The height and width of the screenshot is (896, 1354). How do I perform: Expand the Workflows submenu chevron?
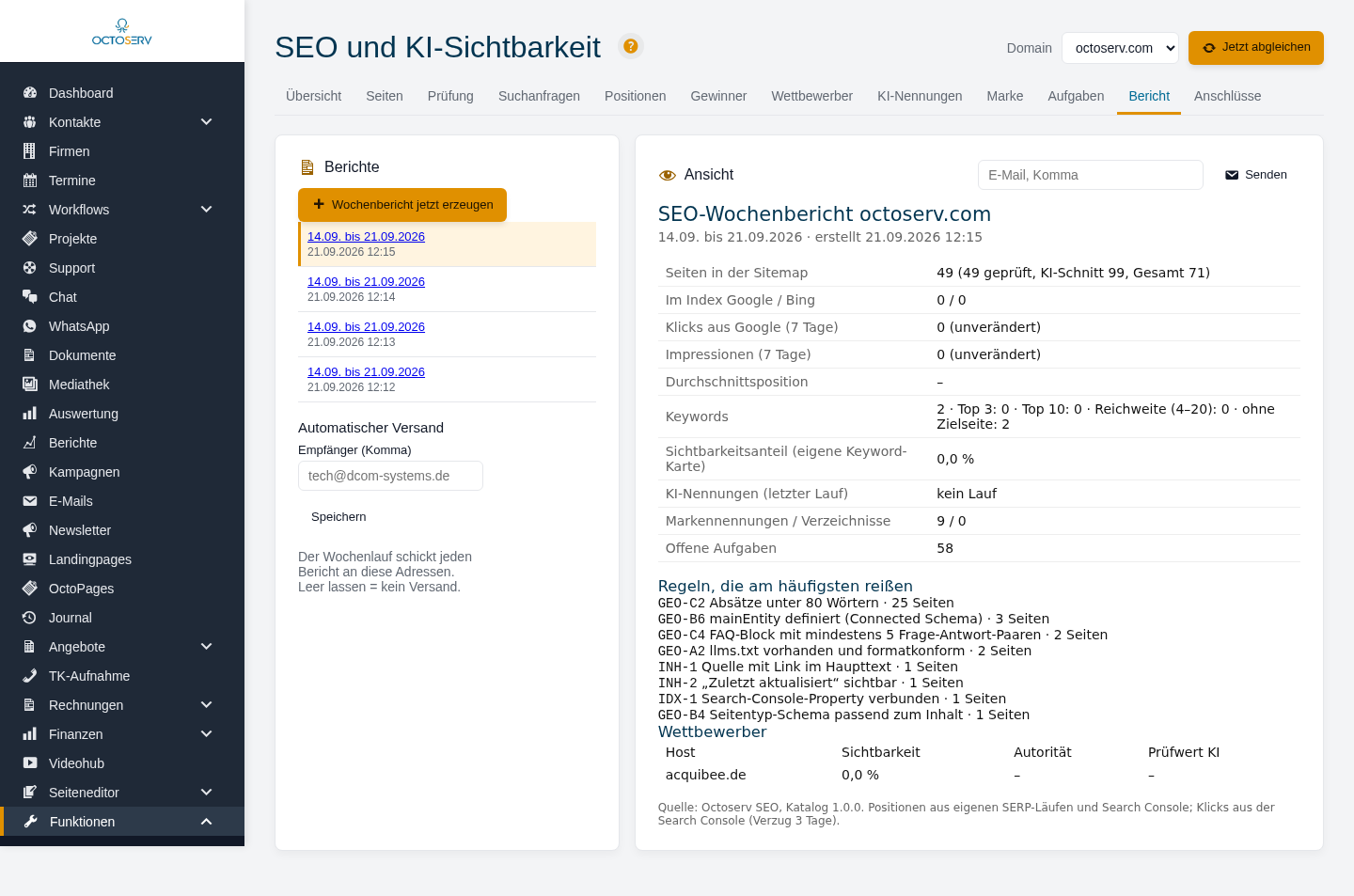[207, 210]
